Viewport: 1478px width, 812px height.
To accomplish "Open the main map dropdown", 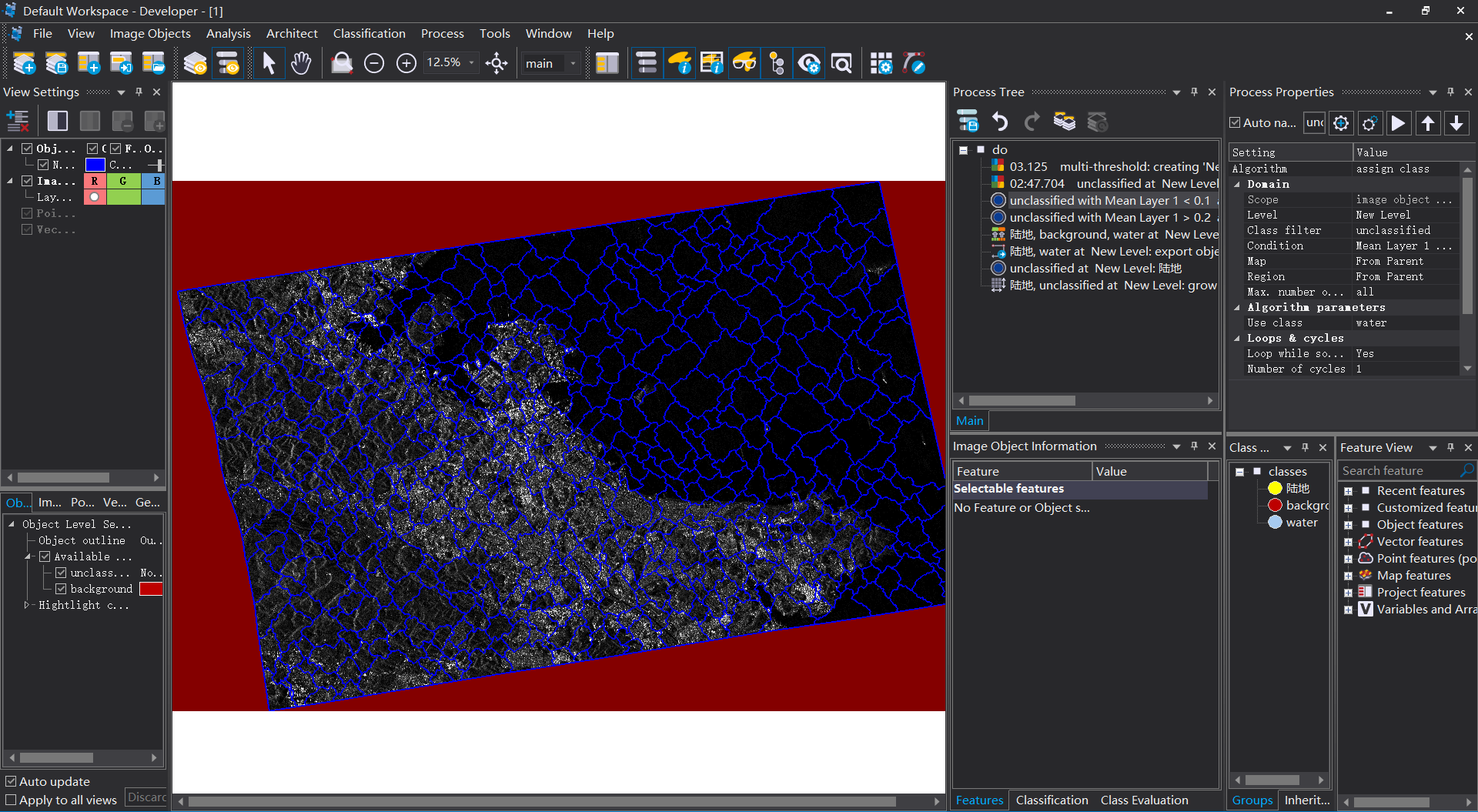I will click(x=573, y=63).
